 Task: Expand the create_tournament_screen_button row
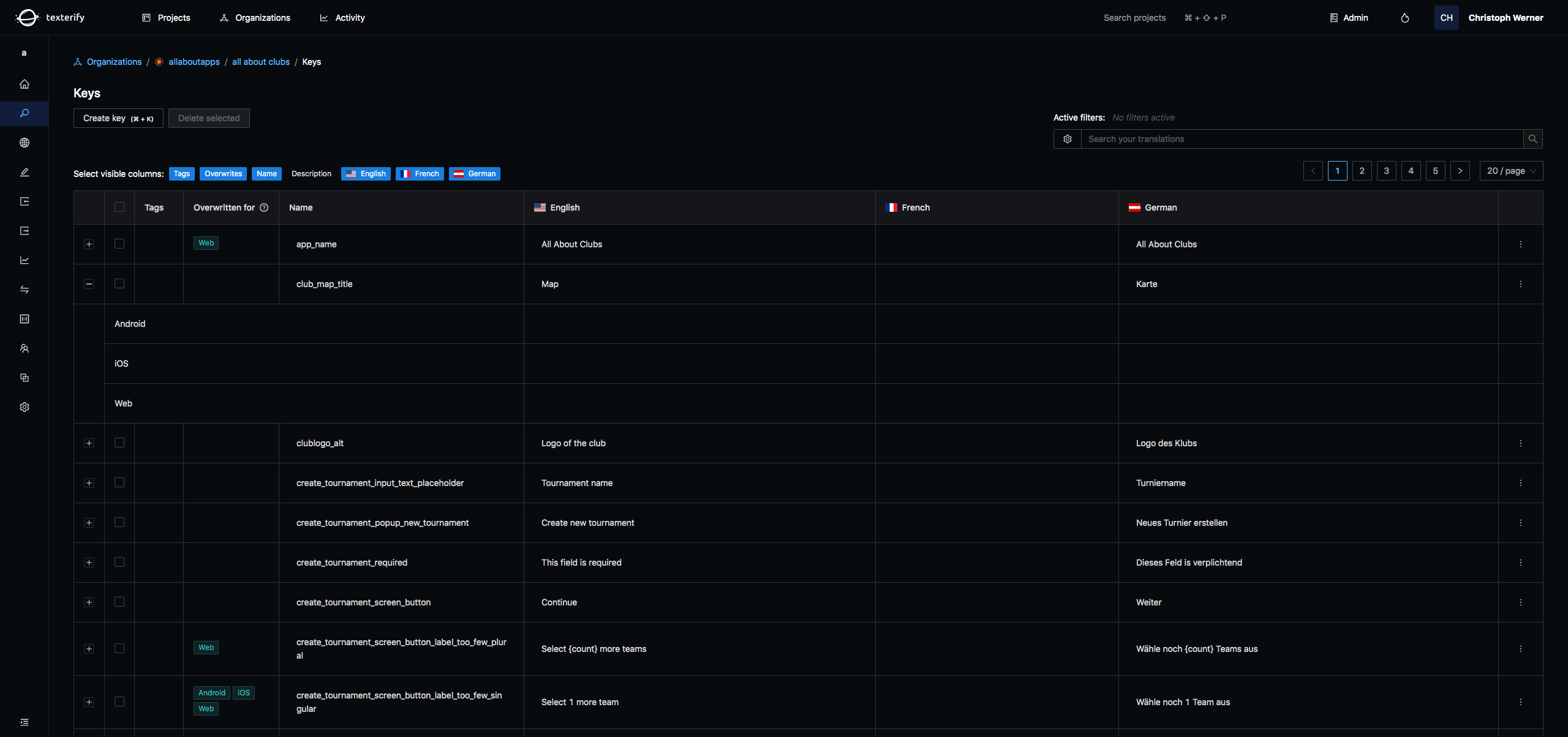coord(89,602)
